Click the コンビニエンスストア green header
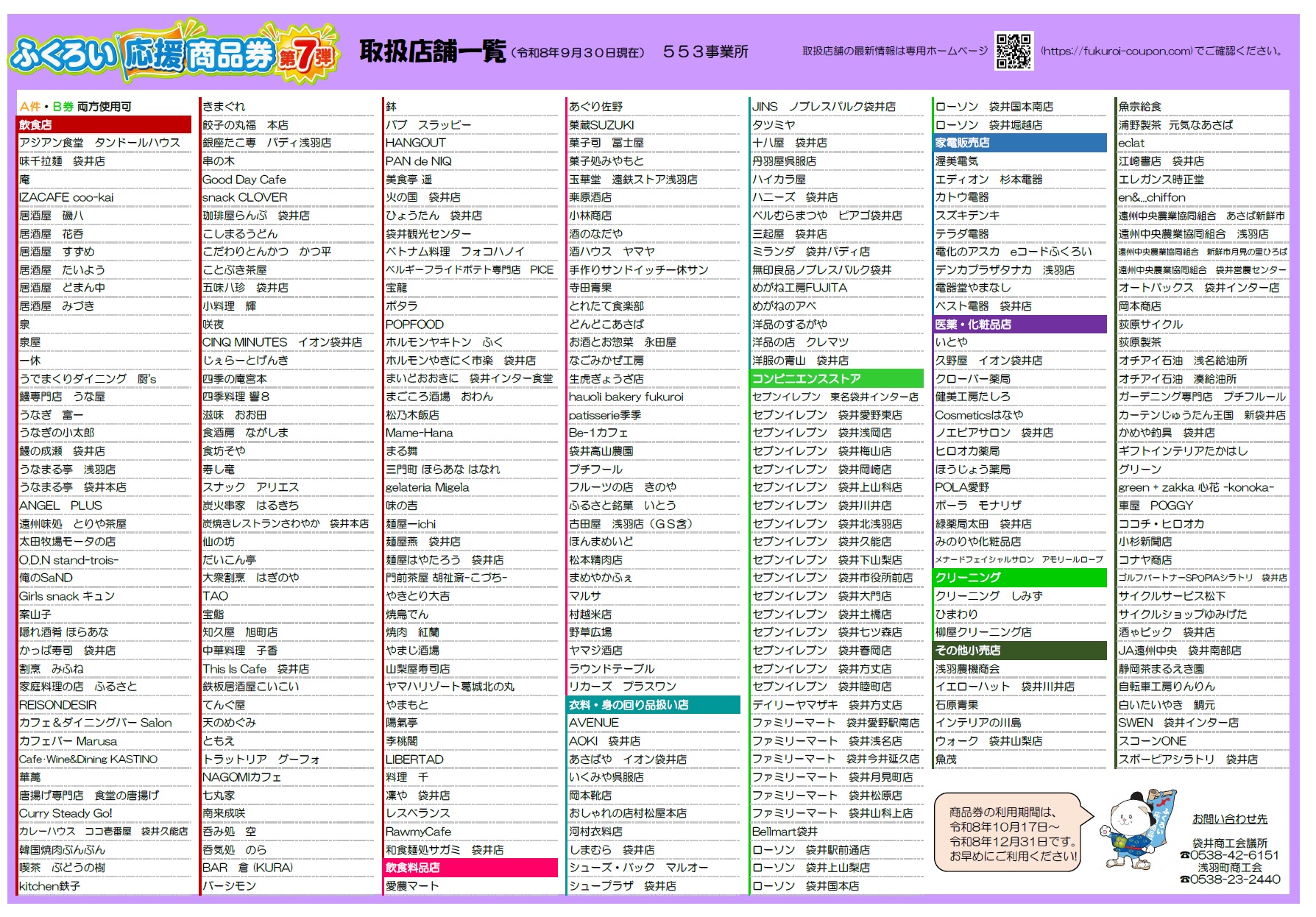Viewport: 1316px width, 917px height. click(837, 379)
